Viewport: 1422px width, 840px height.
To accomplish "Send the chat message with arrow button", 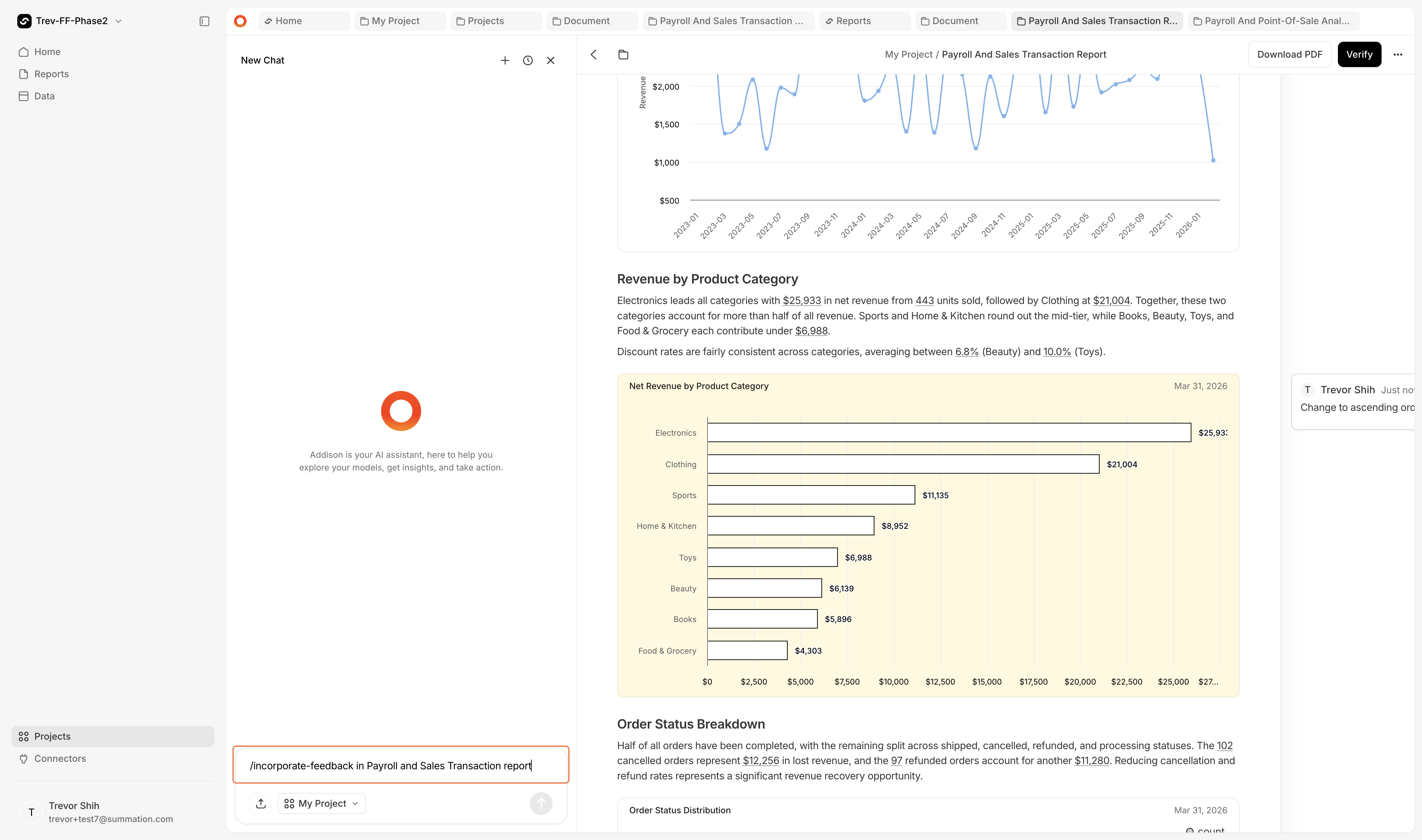I will [x=541, y=803].
